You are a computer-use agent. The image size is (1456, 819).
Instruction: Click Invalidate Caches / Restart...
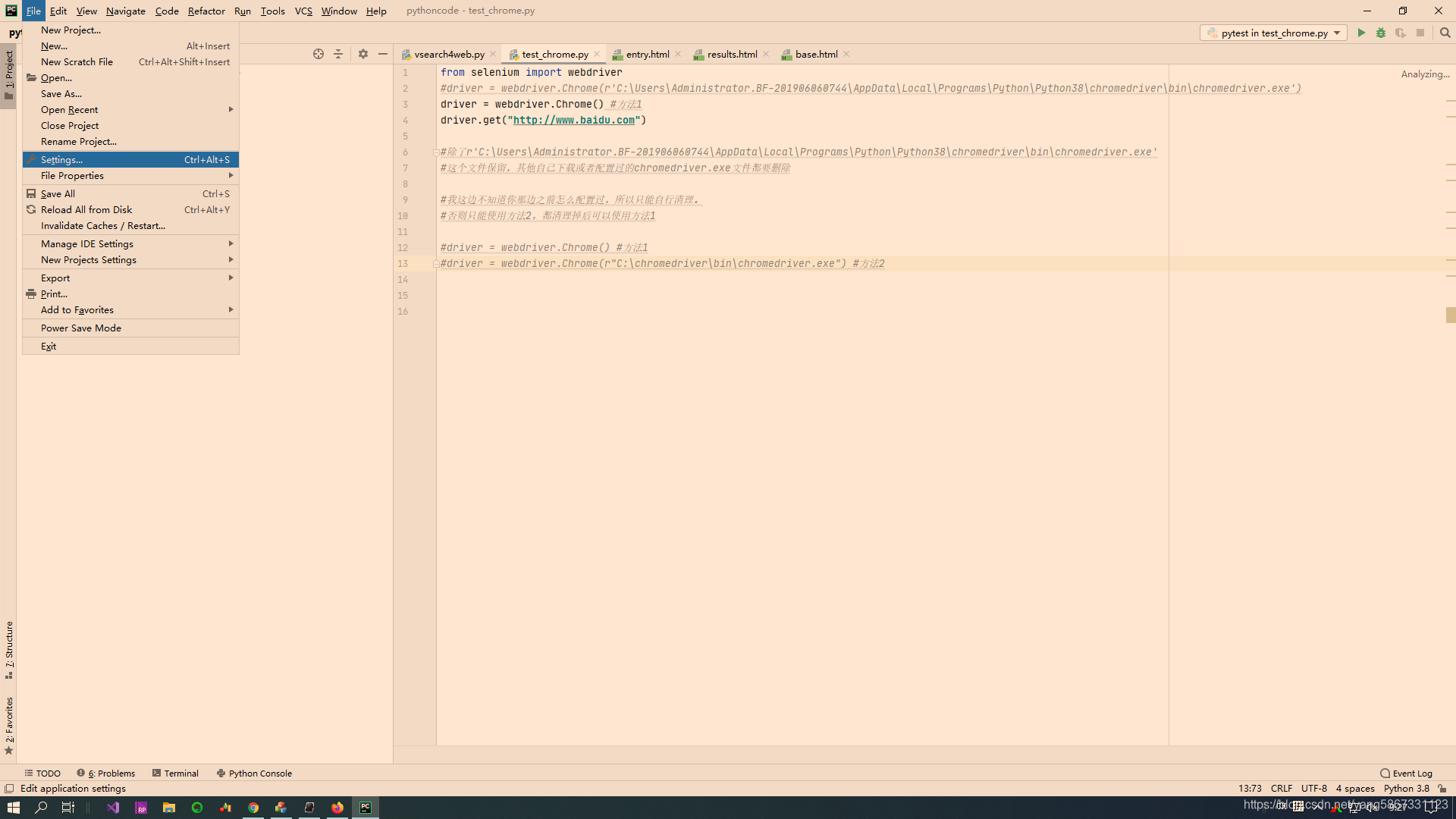pyautogui.click(x=130, y=226)
